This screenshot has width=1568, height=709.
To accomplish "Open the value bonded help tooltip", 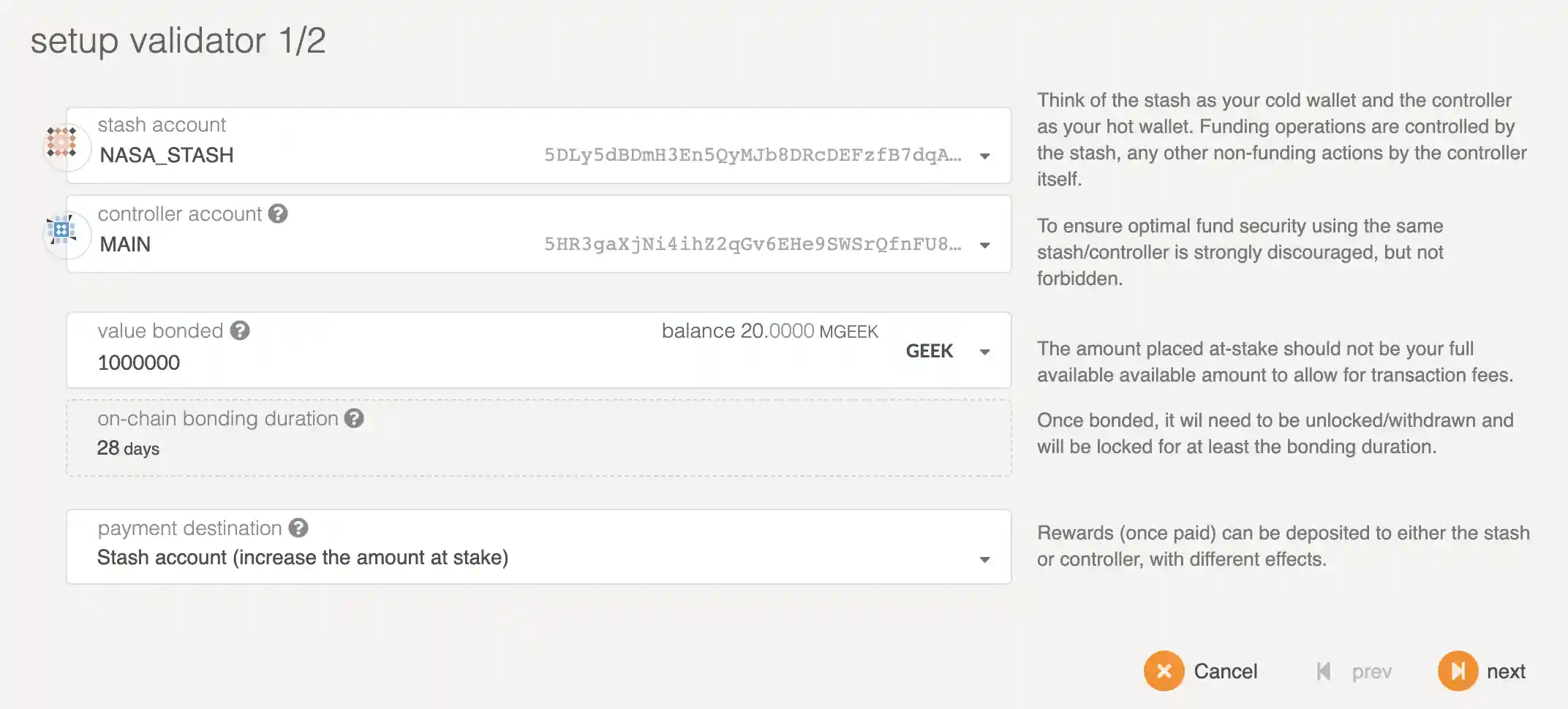I will click(239, 330).
